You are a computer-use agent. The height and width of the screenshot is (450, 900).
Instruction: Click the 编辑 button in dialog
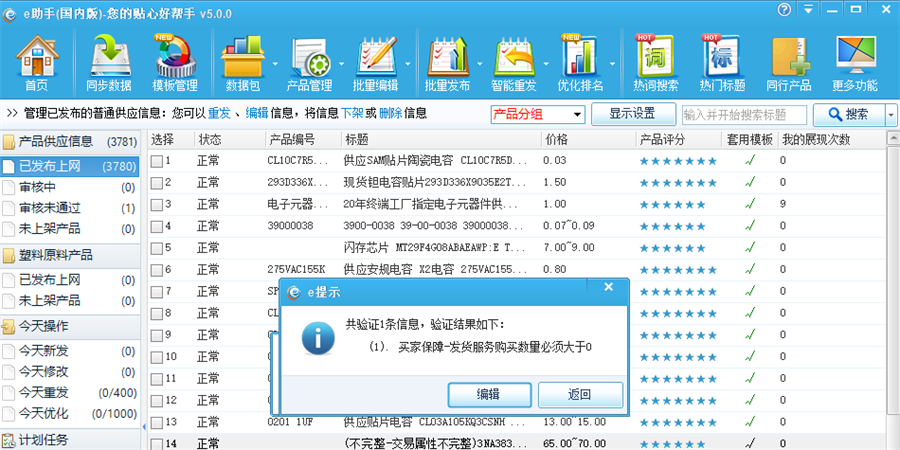pyautogui.click(x=489, y=394)
